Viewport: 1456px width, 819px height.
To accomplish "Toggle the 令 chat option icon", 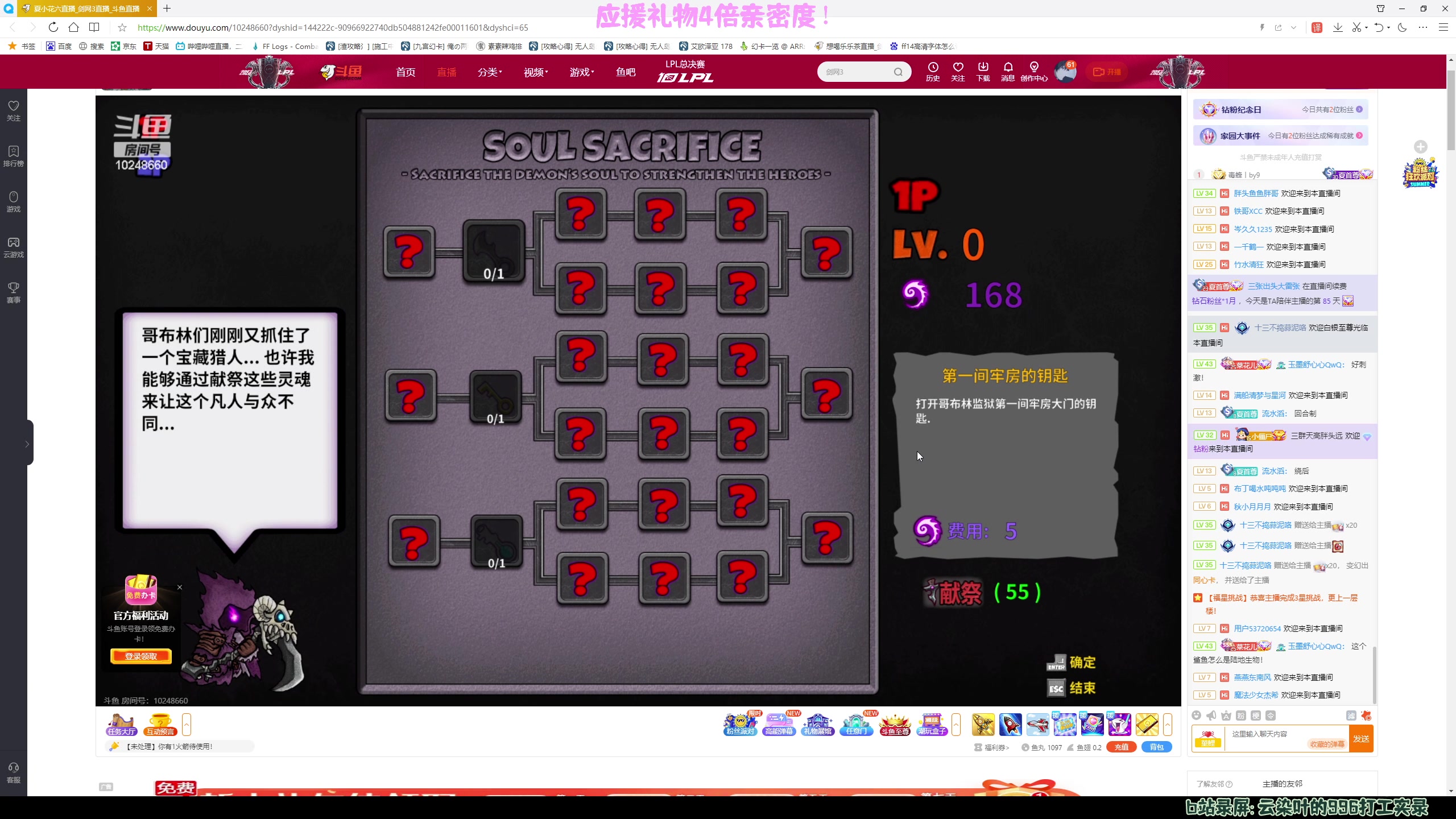I will click(1271, 715).
